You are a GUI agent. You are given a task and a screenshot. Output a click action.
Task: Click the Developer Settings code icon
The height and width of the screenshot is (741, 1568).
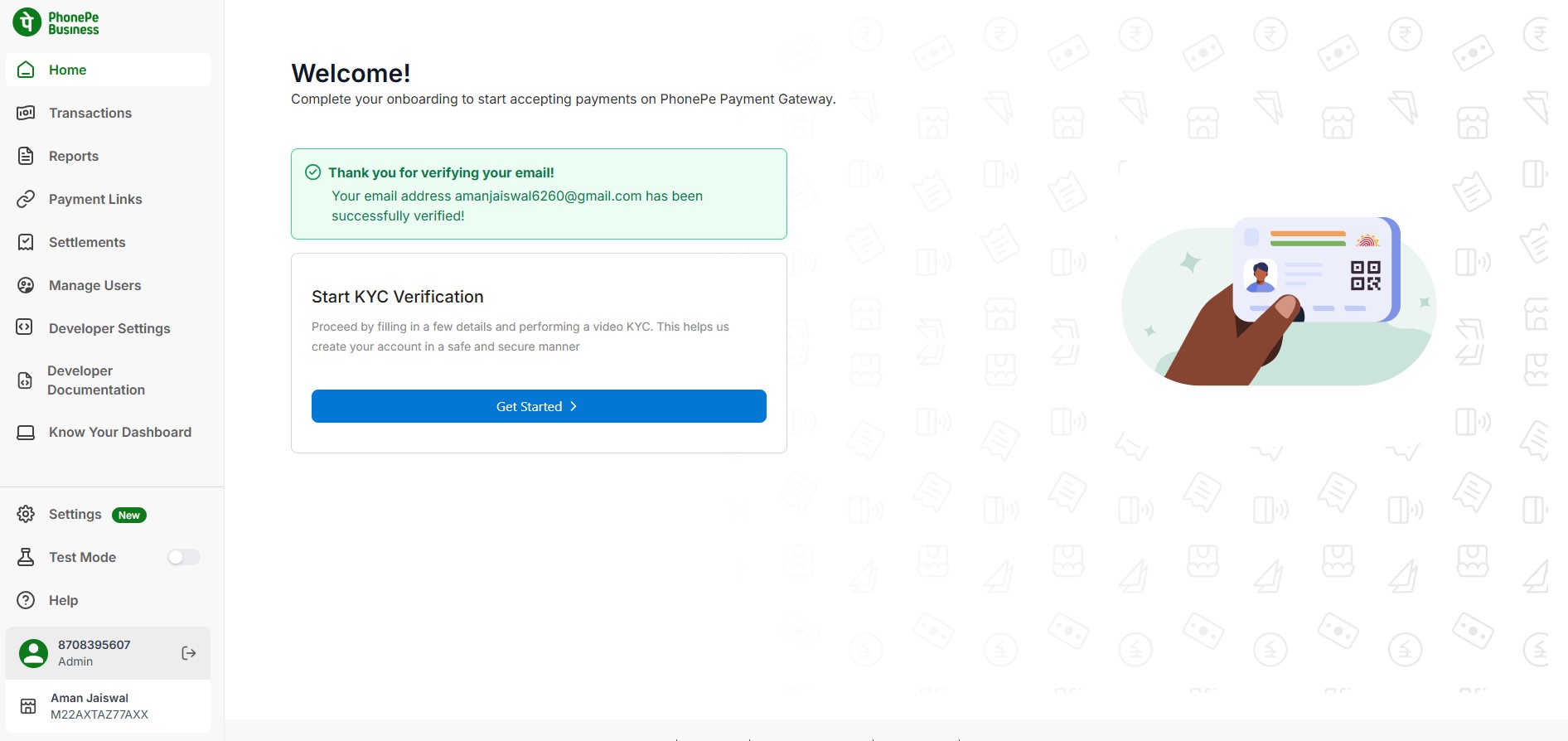point(25,327)
